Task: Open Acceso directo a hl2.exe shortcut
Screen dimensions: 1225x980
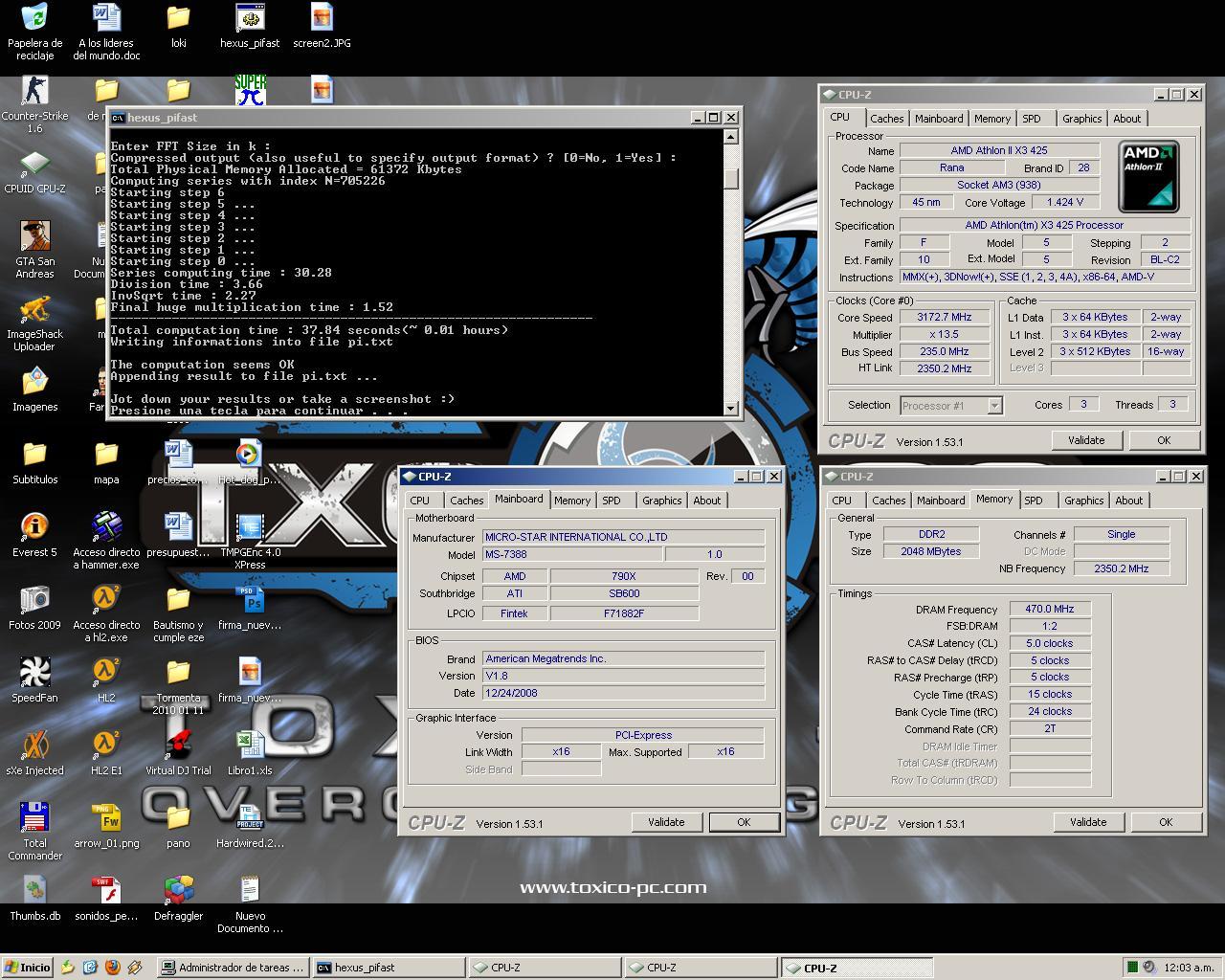Action: point(106,614)
